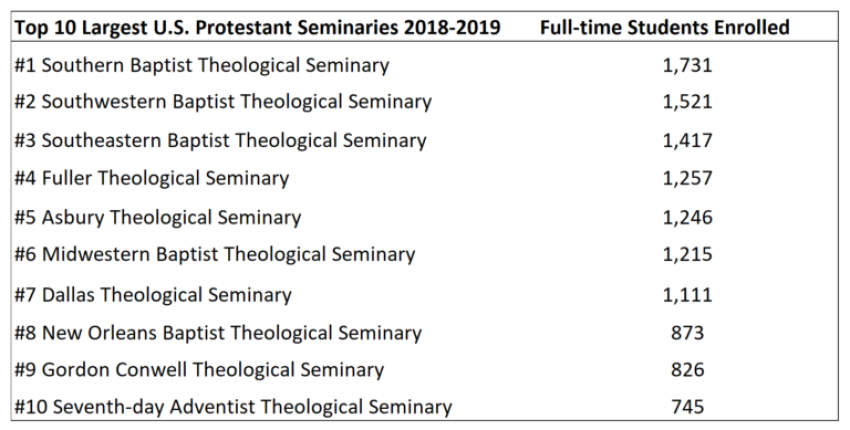Click the #4 Fuller Theological Seminary cell

[x=152, y=179]
